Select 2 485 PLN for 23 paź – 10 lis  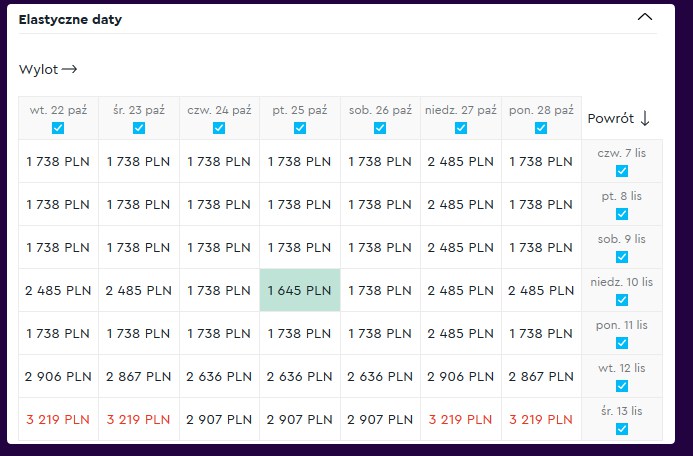click(139, 290)
